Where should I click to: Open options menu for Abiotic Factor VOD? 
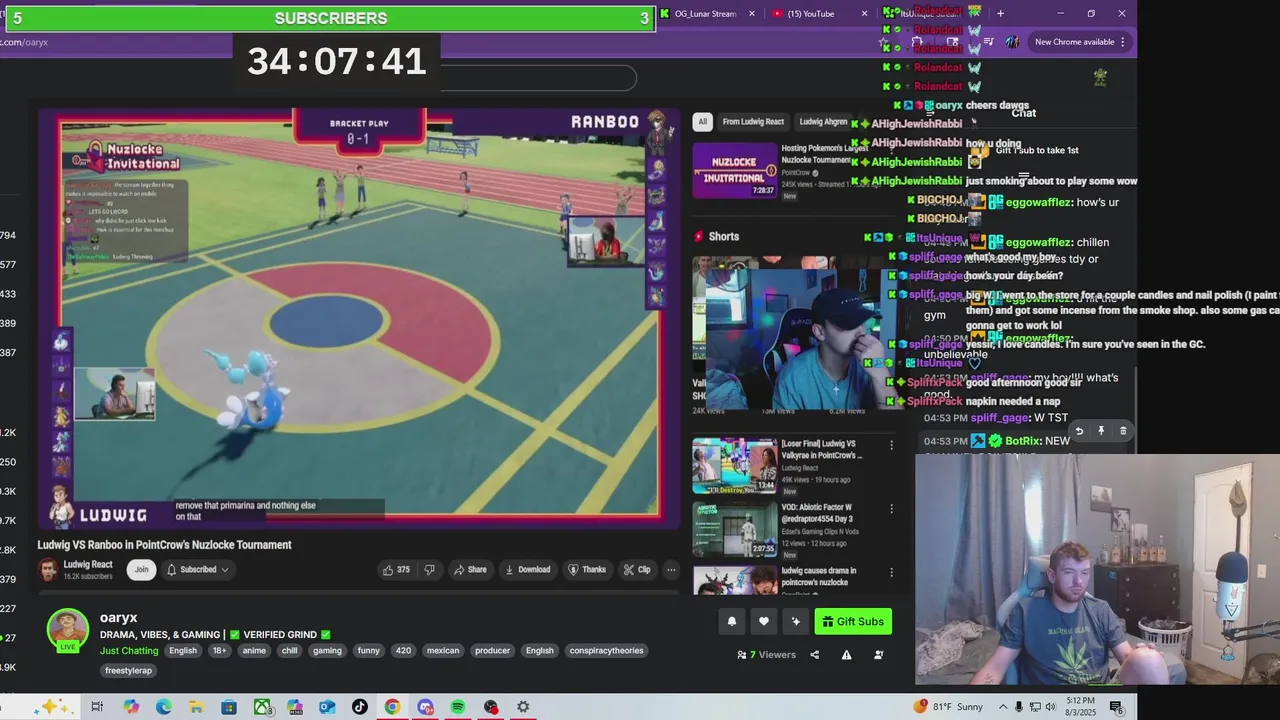(x=892, y=508)
